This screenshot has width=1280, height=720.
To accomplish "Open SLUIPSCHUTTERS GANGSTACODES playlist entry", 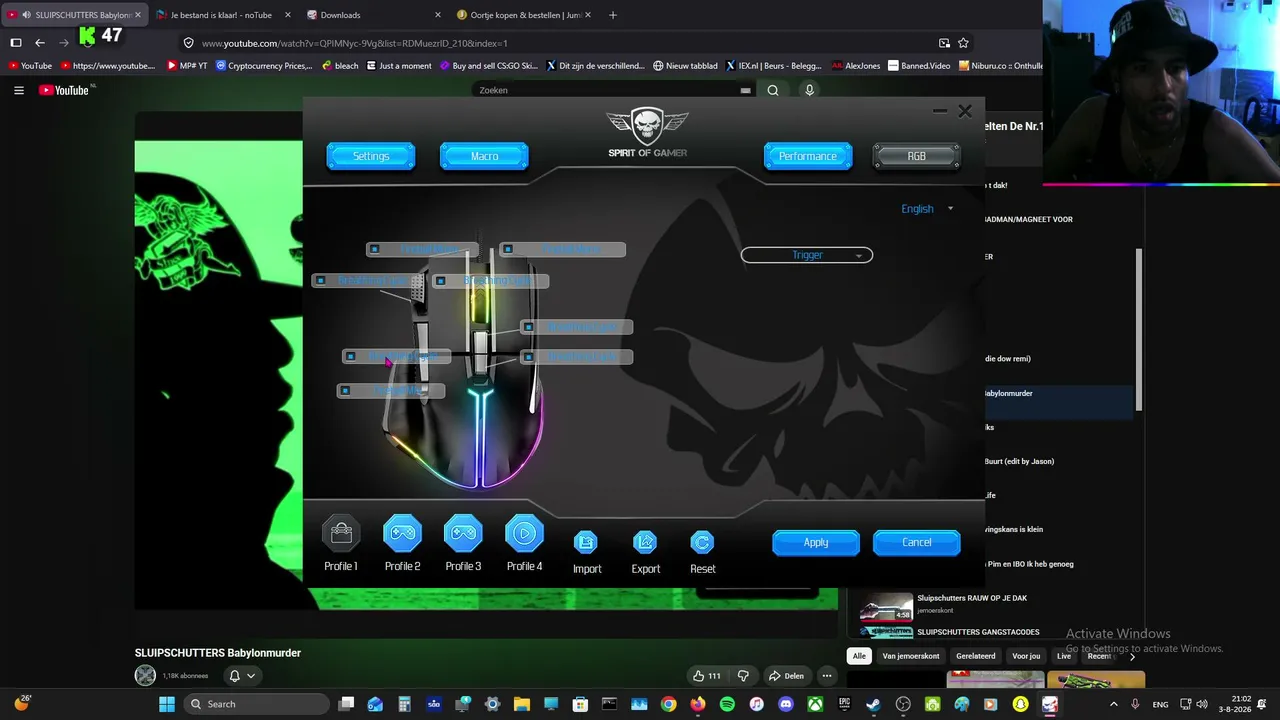I will (978, 632).
